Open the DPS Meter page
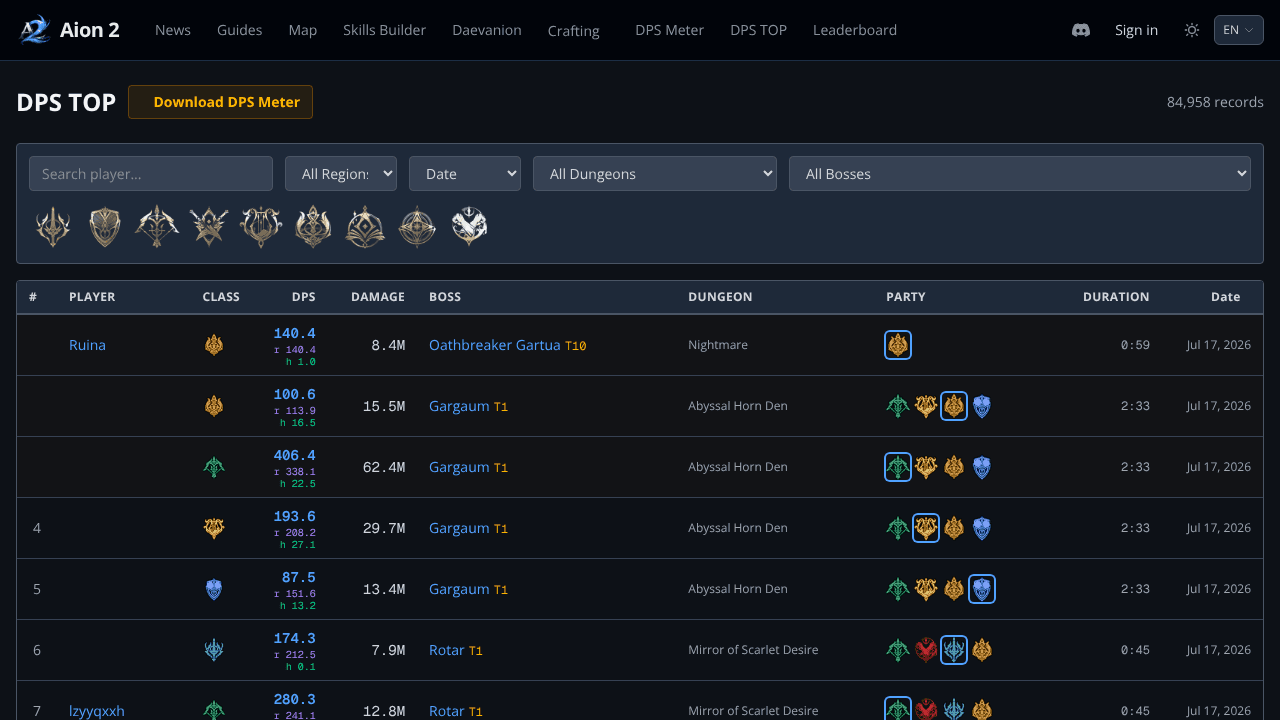 (670, 30)
